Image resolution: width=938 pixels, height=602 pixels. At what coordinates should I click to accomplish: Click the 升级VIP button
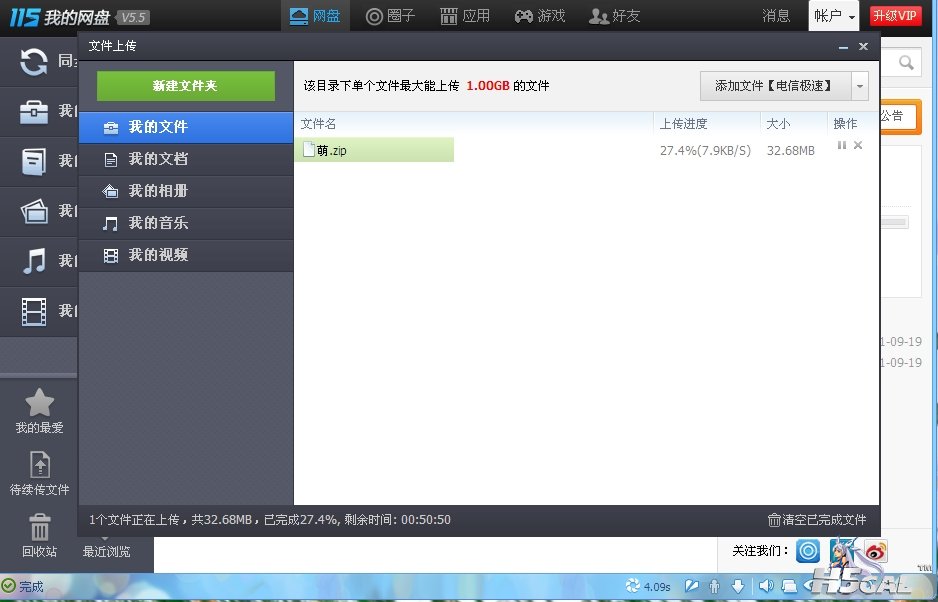tap(895, 16)
